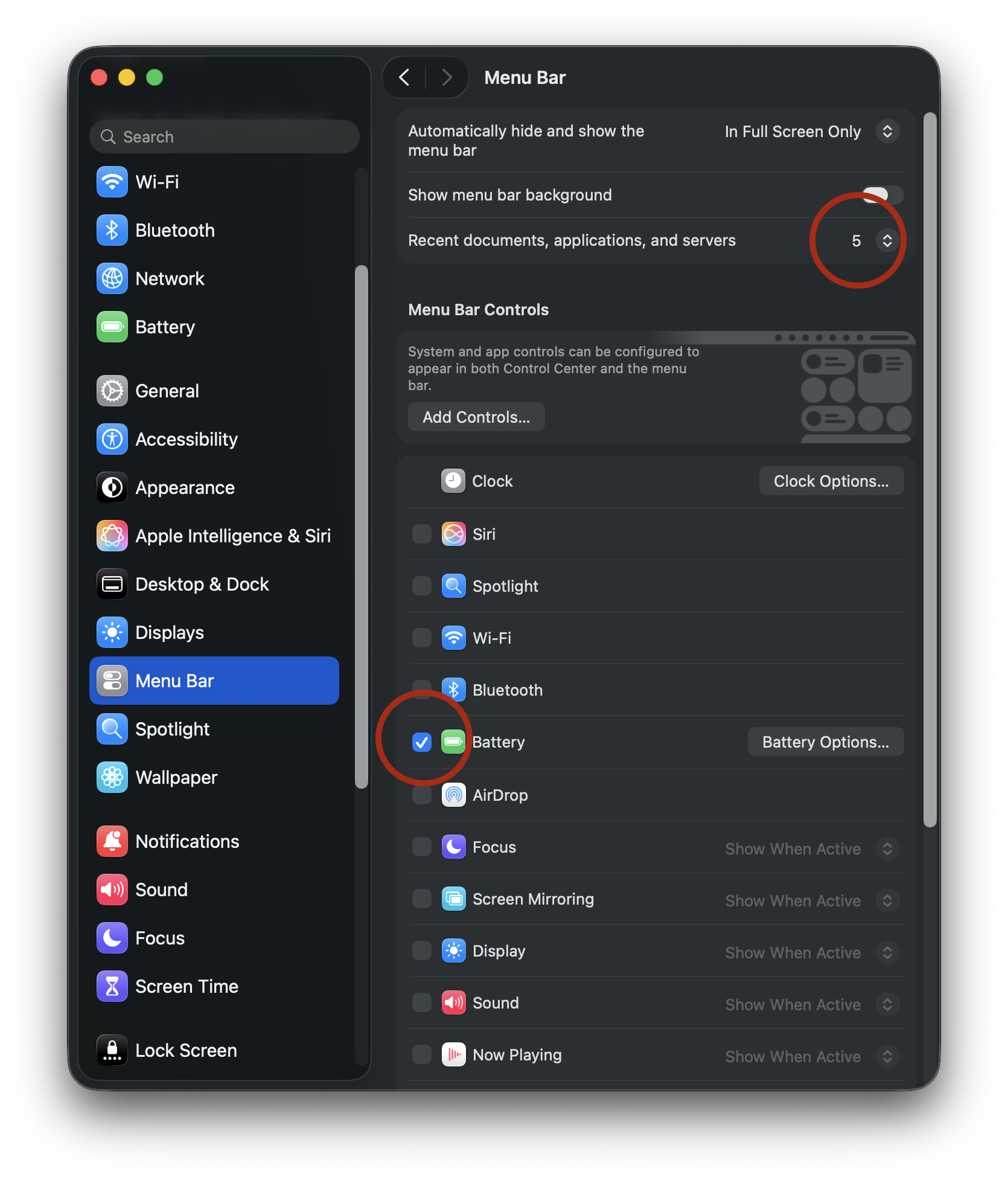Open the Lock Screen settings pane
The image size is (1008, 1180).
tap(214, 1050)
